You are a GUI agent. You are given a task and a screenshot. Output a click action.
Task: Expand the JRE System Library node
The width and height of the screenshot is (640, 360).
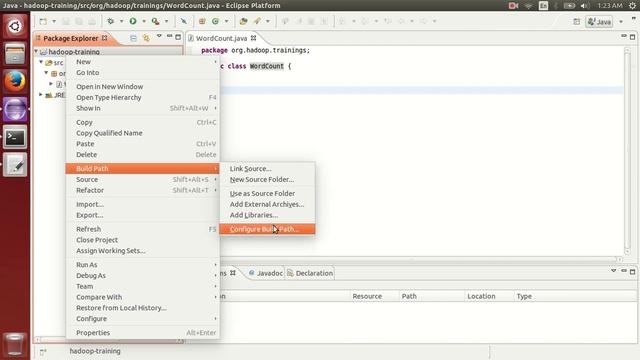pyautogui.click(x=41, y=95)
